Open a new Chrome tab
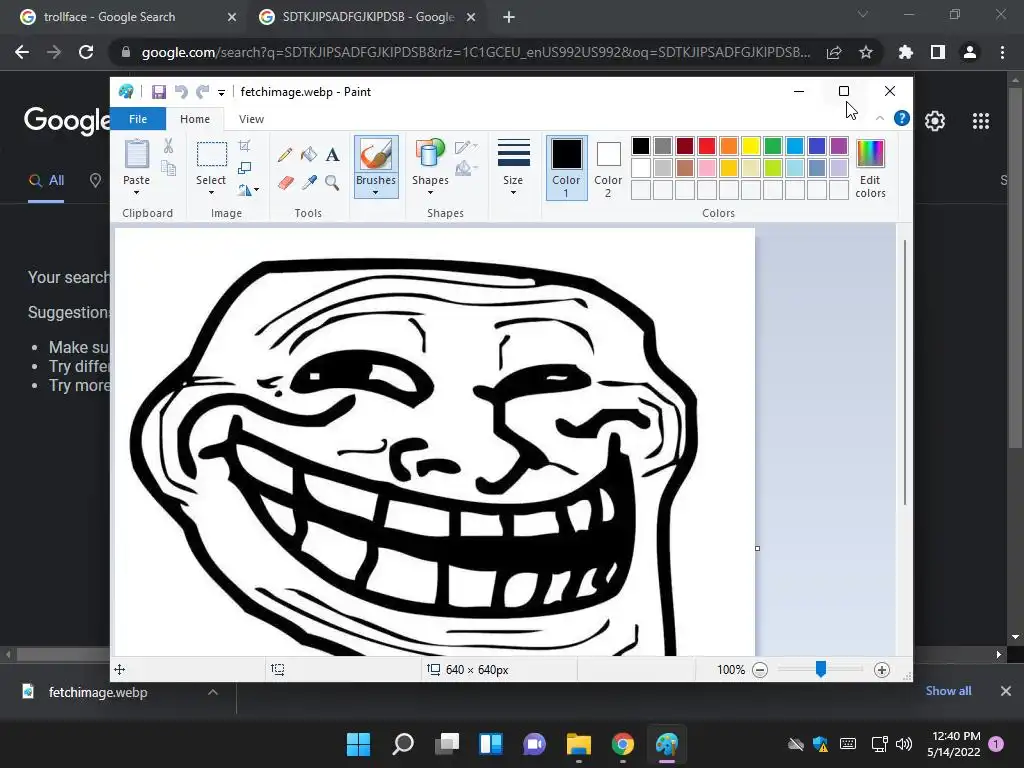 click(x=509, y=18)
